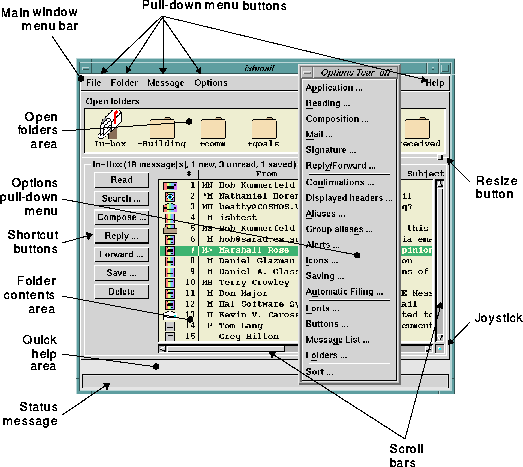Click the open folders resize handle
This screenshot has width=523, height=467.
440,157
